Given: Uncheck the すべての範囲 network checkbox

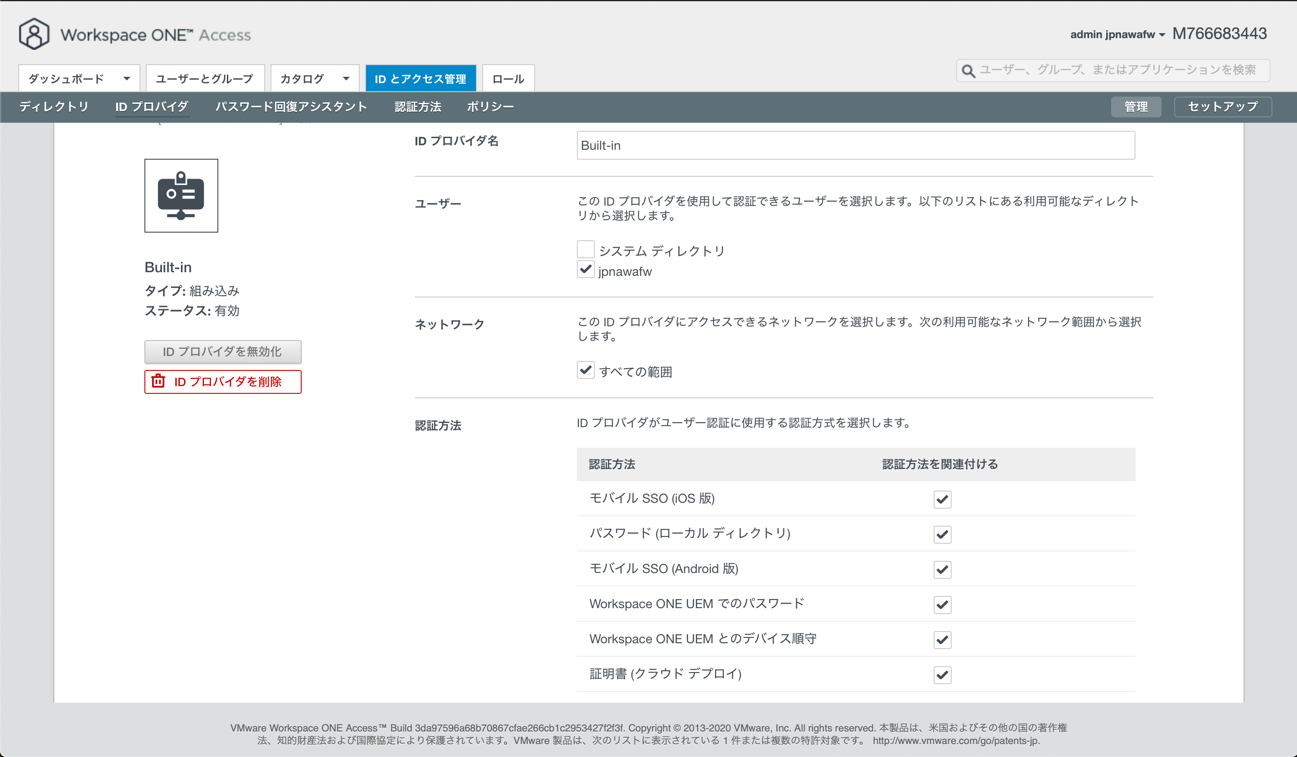Looking at the screenshot, I should [x=586, y=369].
